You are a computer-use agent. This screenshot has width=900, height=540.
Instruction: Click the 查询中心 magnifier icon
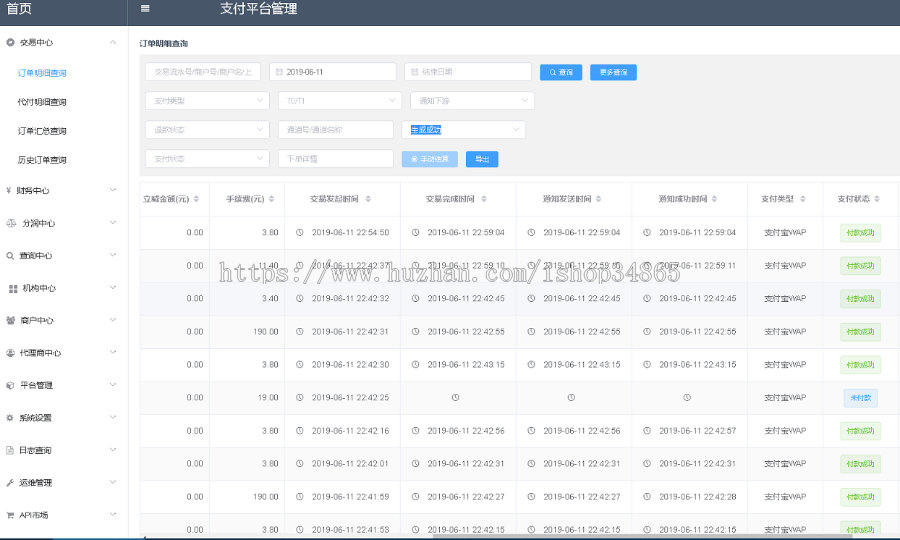pyautogui.click(x=10, y=256)
